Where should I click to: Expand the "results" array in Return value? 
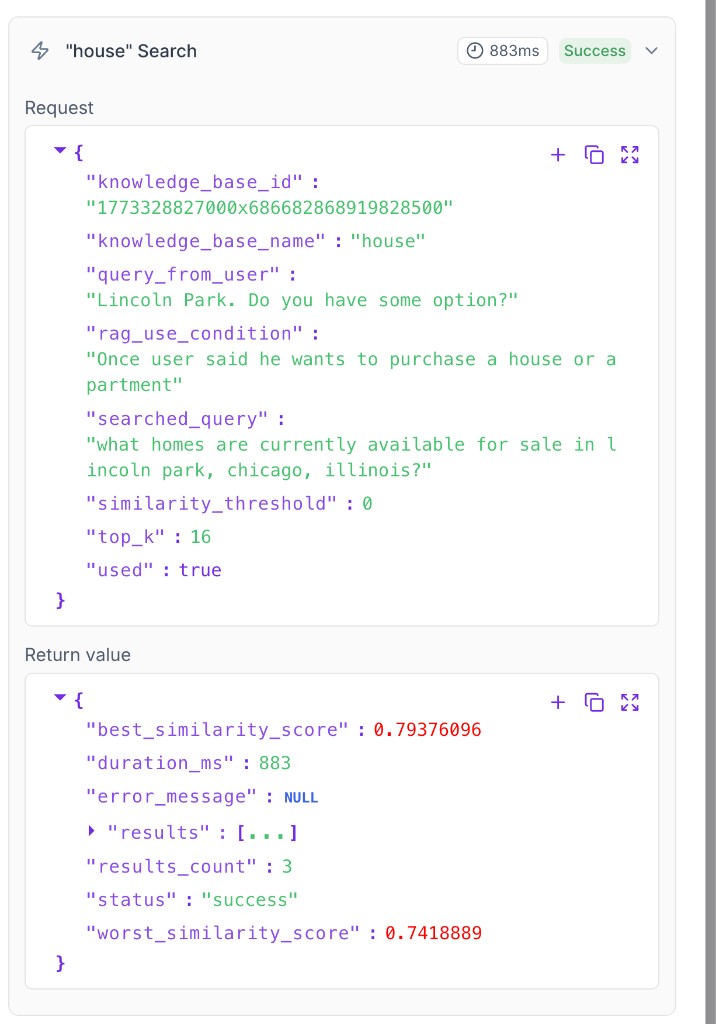pos(91,831)
